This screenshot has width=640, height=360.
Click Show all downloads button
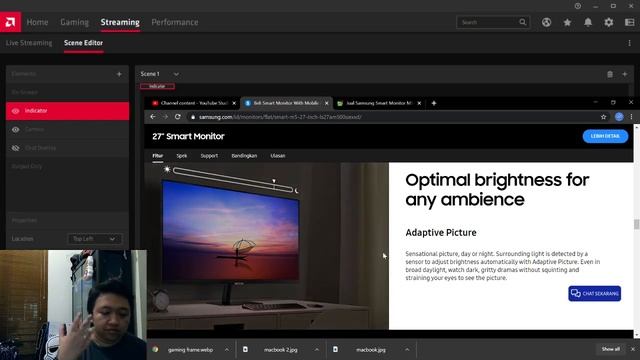point(611,349)
